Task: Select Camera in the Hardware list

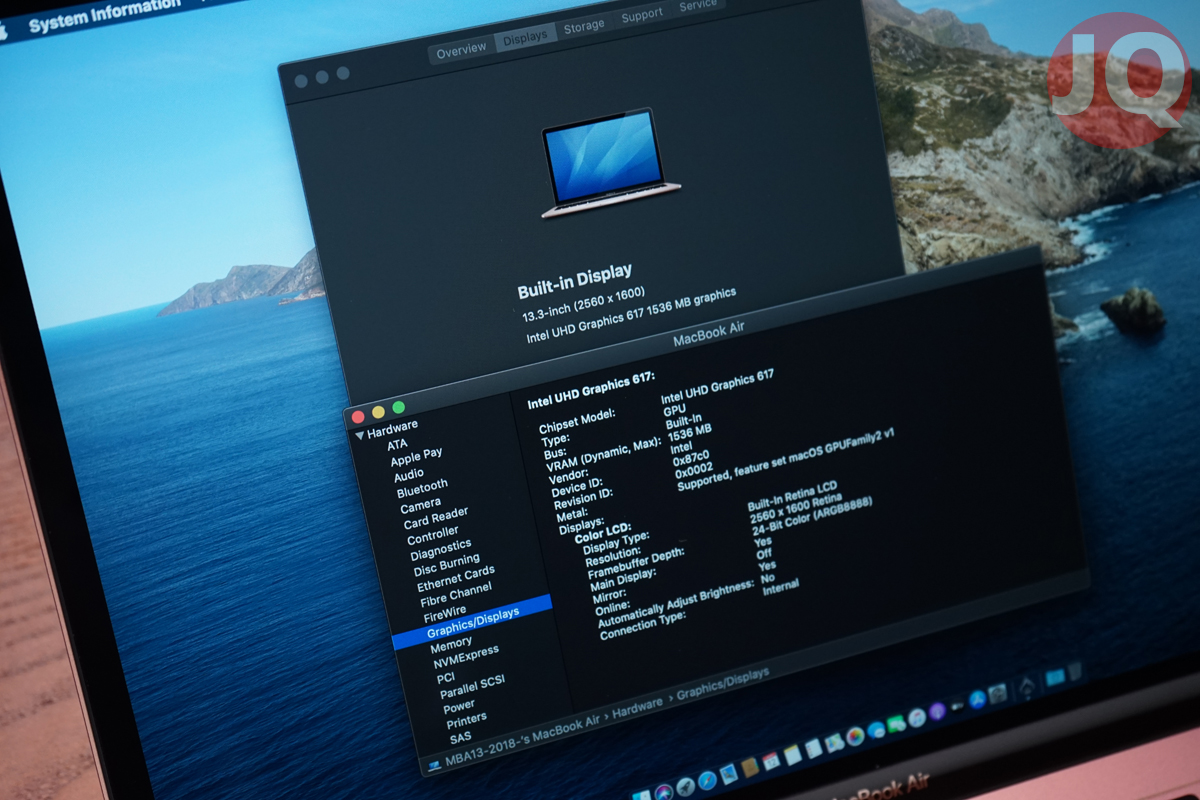Action: (421, 505)
